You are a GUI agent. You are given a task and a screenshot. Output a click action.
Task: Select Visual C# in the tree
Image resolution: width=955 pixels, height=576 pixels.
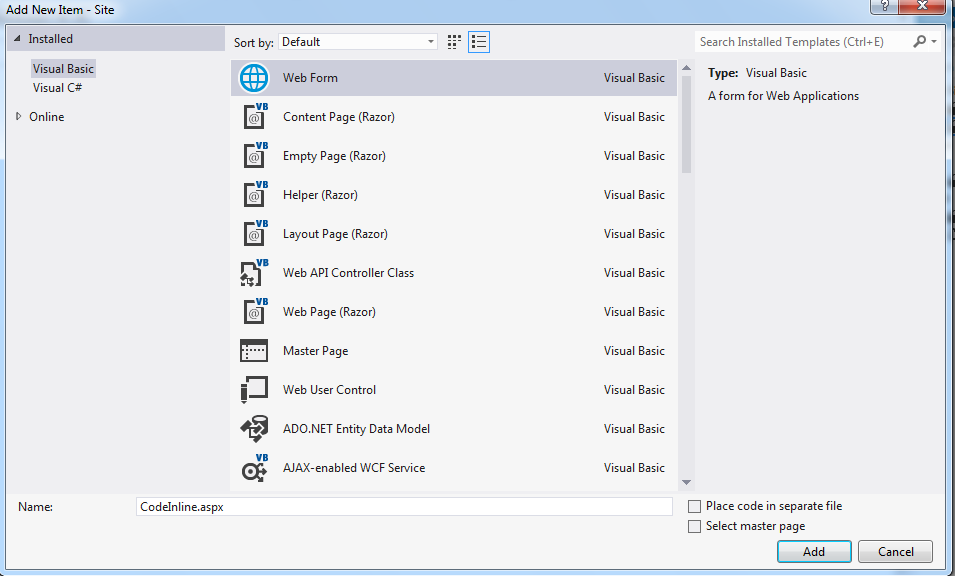click(x=57, y=88)
